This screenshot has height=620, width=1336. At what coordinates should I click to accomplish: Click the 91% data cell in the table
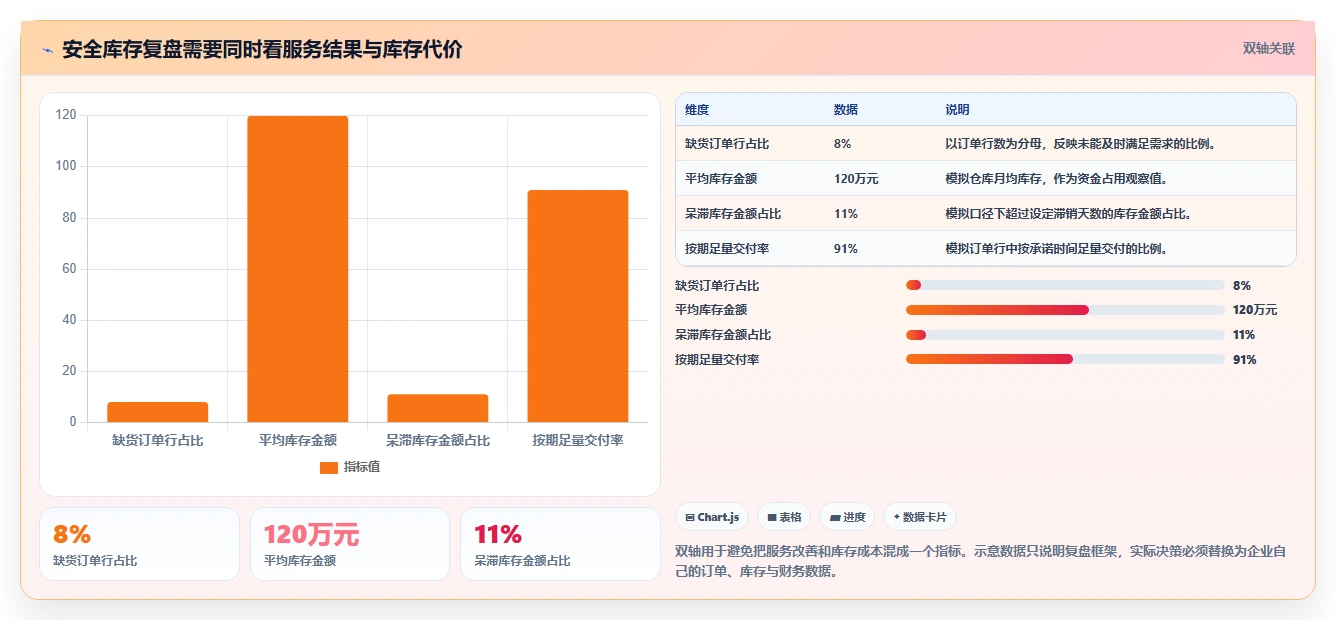[845, 249]
